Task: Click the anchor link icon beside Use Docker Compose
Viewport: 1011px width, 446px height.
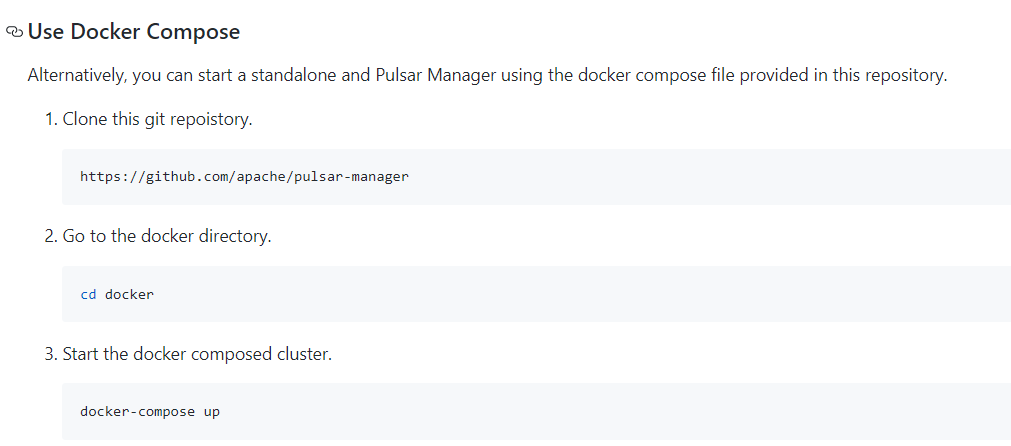Action: coord(14,32)
